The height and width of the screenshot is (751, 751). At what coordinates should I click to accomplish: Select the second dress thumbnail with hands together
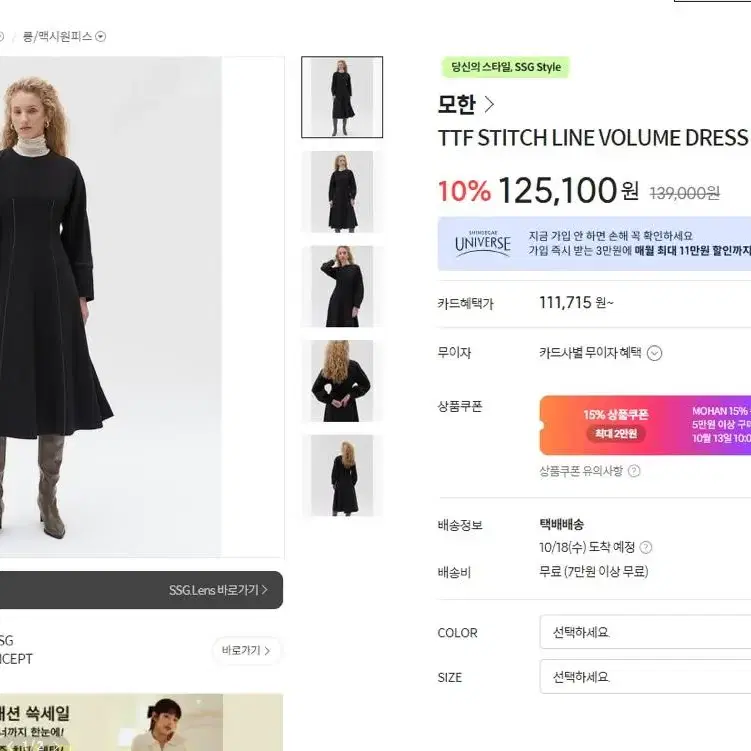(342, 192)
